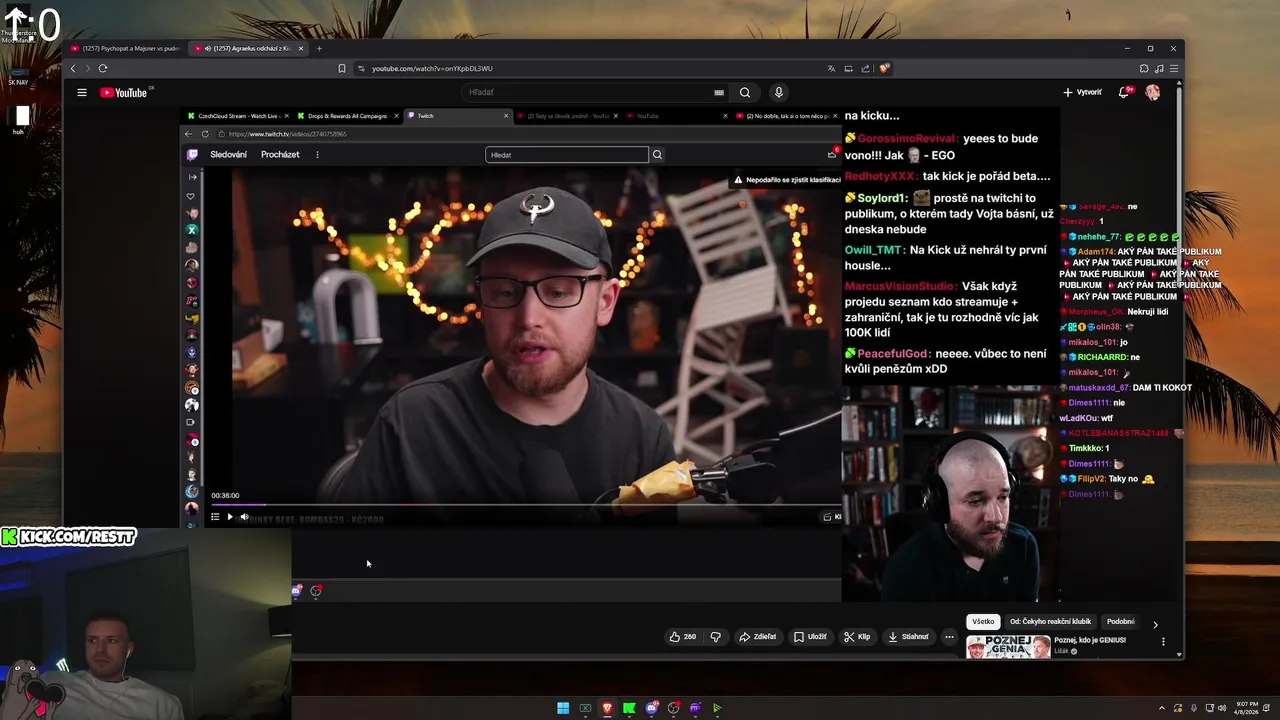Open the YouTube notifications bell
Image resolution: width=1280 pixels, height=720 pixels.
pyautogui.click(x=1125, y=92)
